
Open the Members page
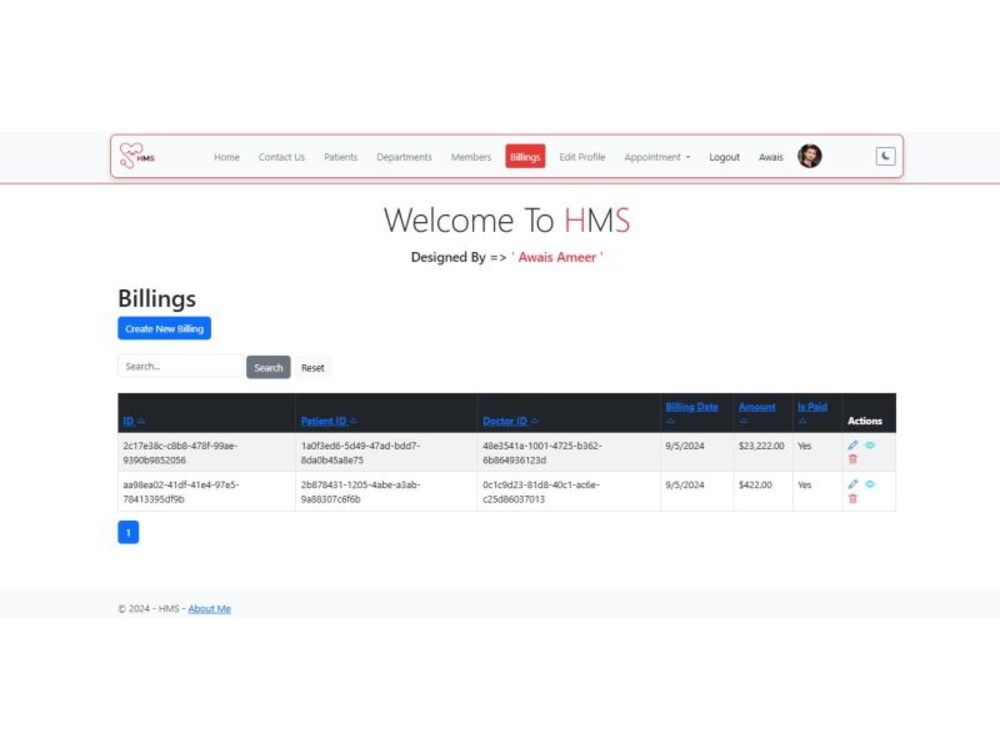point(471,157)
